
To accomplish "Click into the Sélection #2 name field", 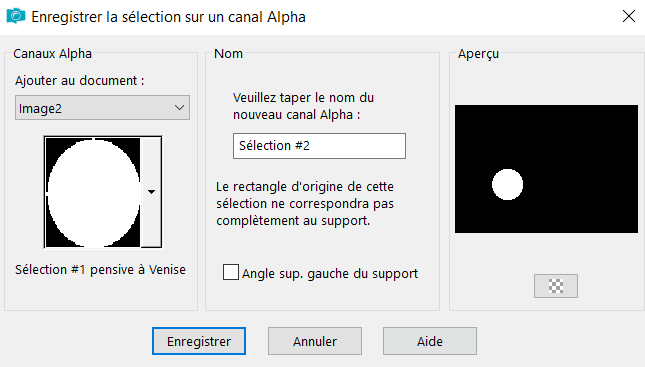I will click(319, 146).
